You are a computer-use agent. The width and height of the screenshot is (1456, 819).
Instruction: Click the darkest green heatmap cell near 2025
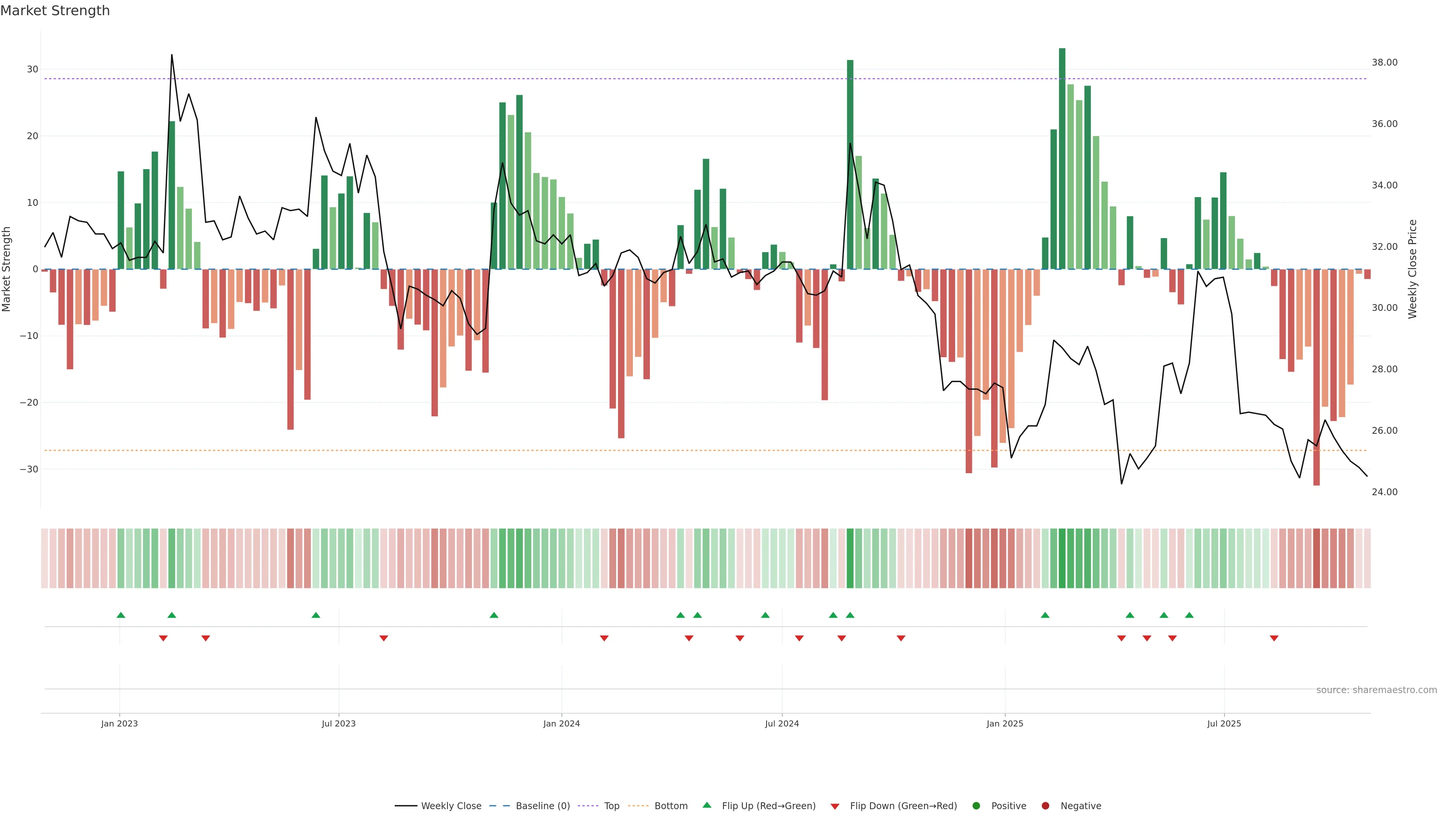click(x=1062, y=559)
